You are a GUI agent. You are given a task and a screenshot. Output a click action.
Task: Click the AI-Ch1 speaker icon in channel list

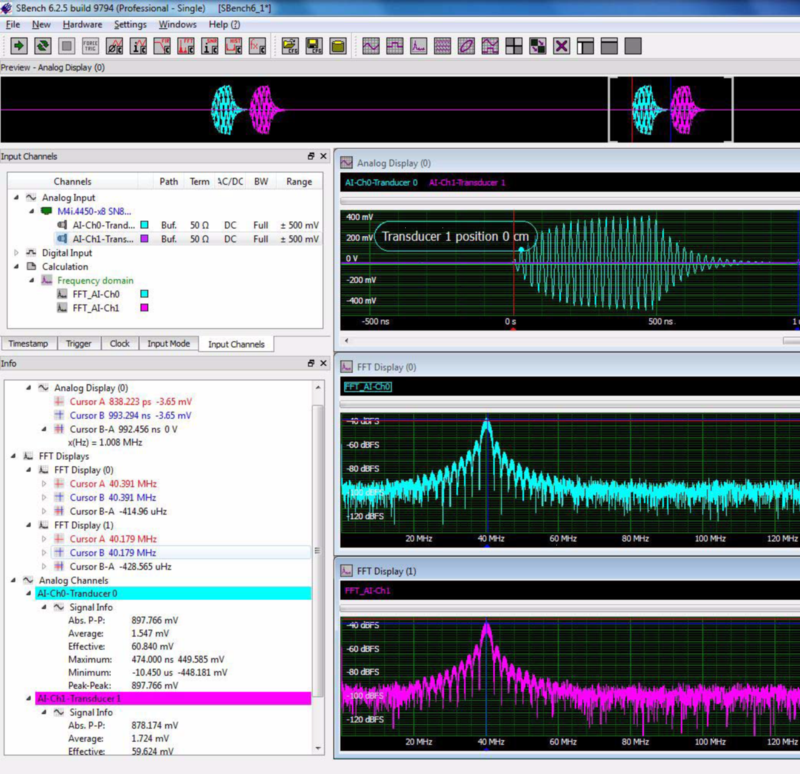pos(61,239)
